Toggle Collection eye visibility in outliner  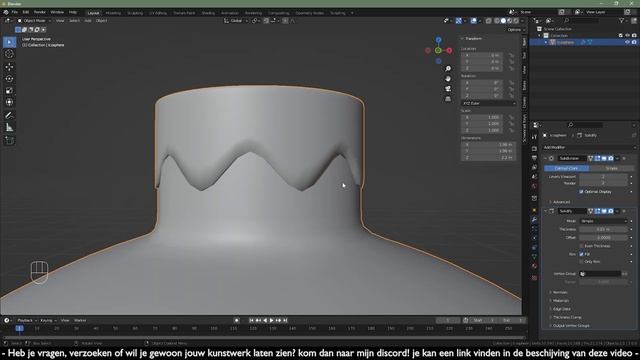pyautogui.click(x=627, y=36)
